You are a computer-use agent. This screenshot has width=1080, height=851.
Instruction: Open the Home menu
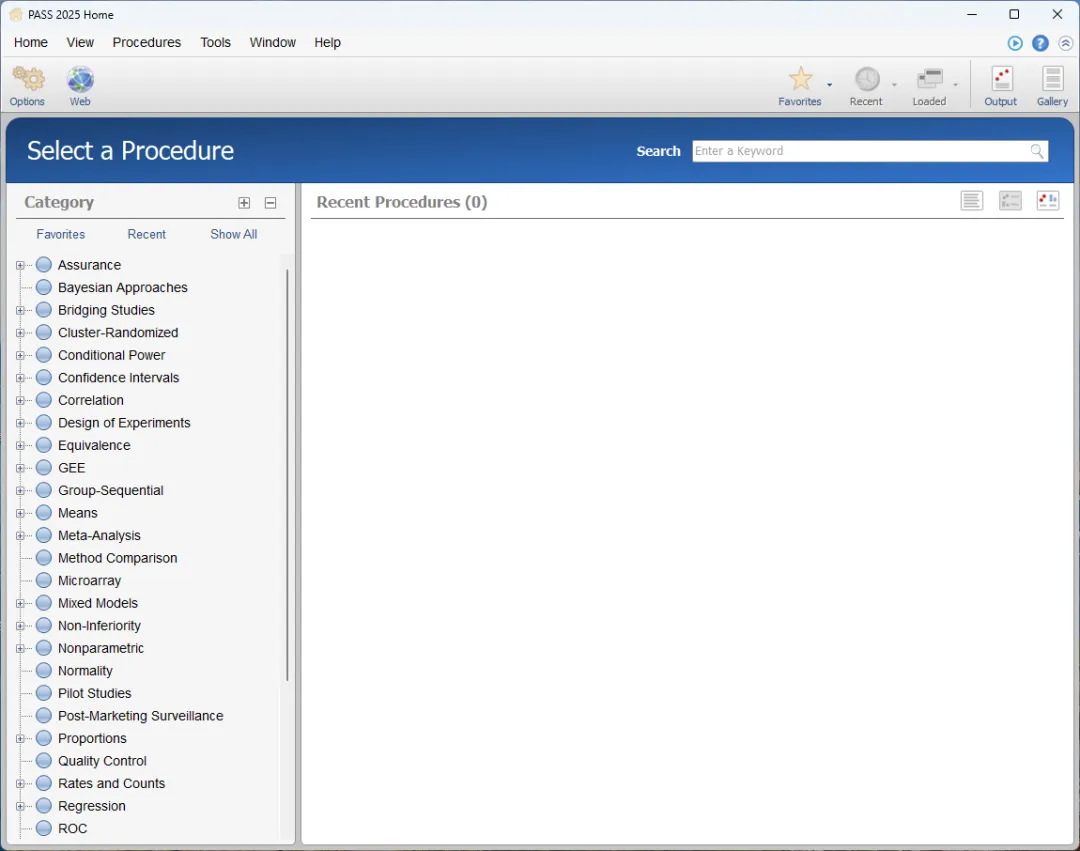point(31,43)
